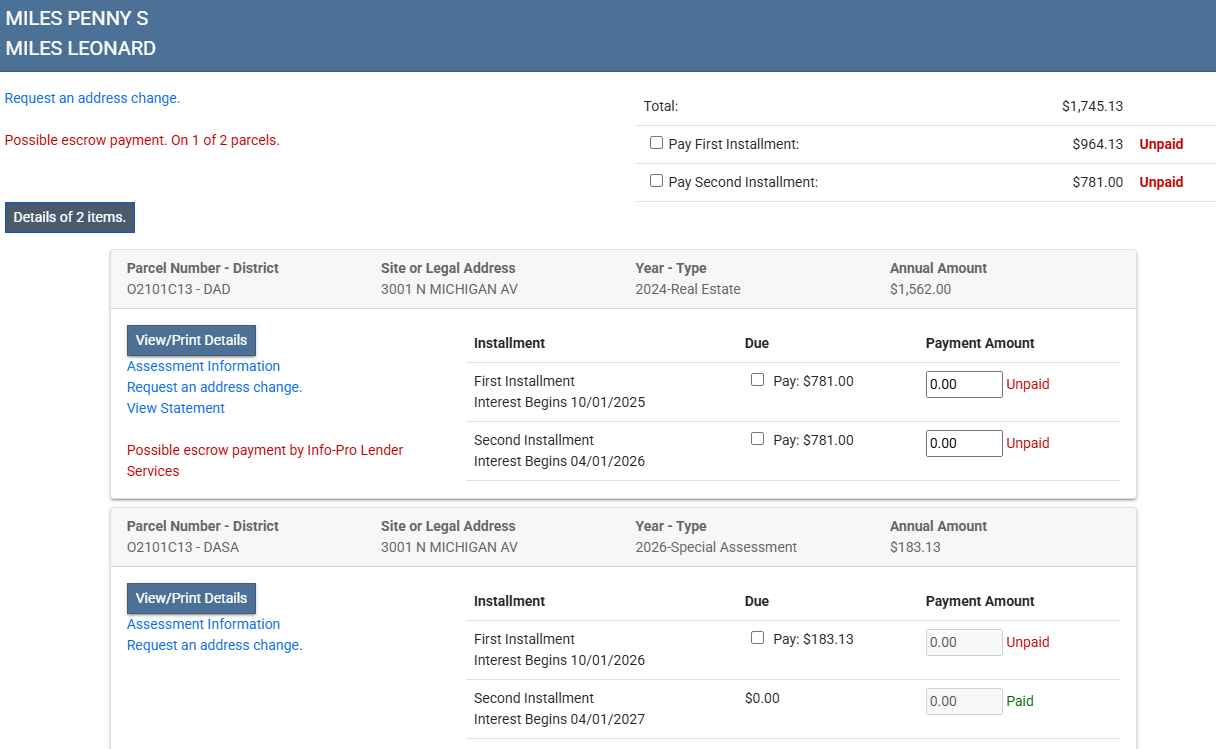The width and height of the screenshot is (1216, 749).
Task: Click second installment payment amount field for Real Estate
Action: 963,443
